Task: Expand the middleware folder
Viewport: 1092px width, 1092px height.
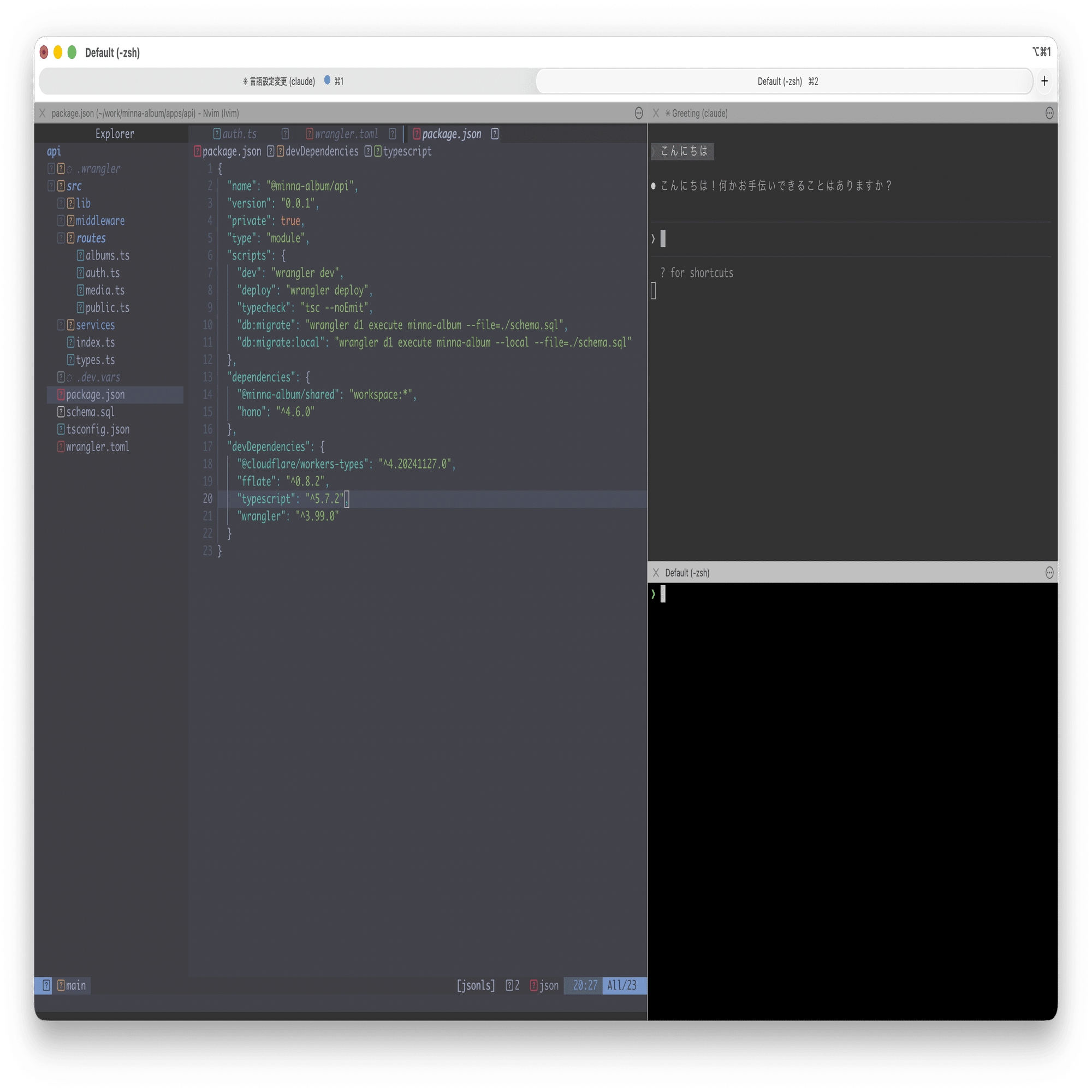Action: tap(99, 221)
